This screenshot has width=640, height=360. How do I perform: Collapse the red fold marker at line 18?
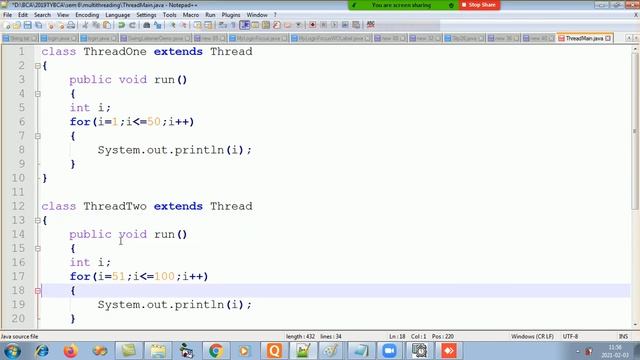[38, 291]
